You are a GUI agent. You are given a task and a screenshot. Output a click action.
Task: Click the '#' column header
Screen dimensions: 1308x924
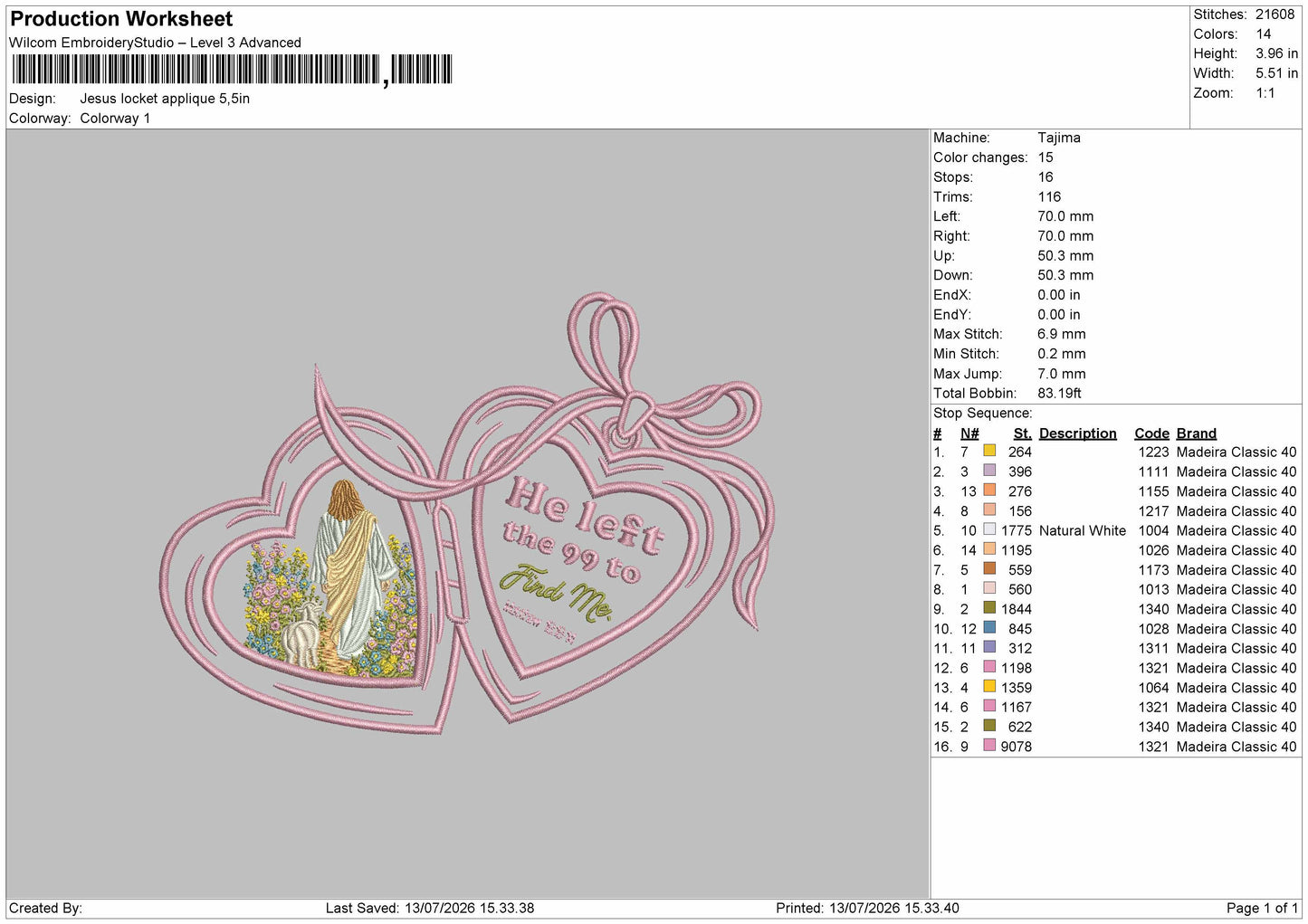[938, 433]
